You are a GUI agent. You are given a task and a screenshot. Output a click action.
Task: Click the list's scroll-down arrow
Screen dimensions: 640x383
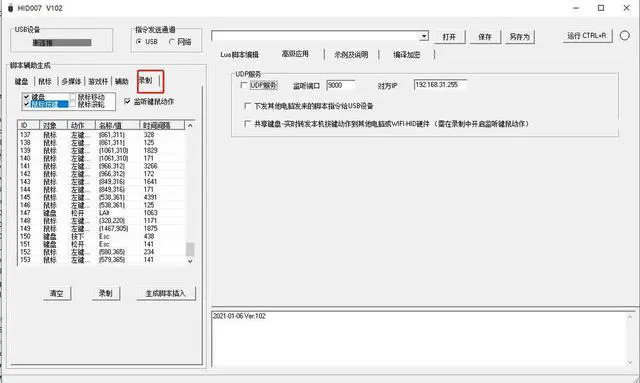tap(190, 261)
